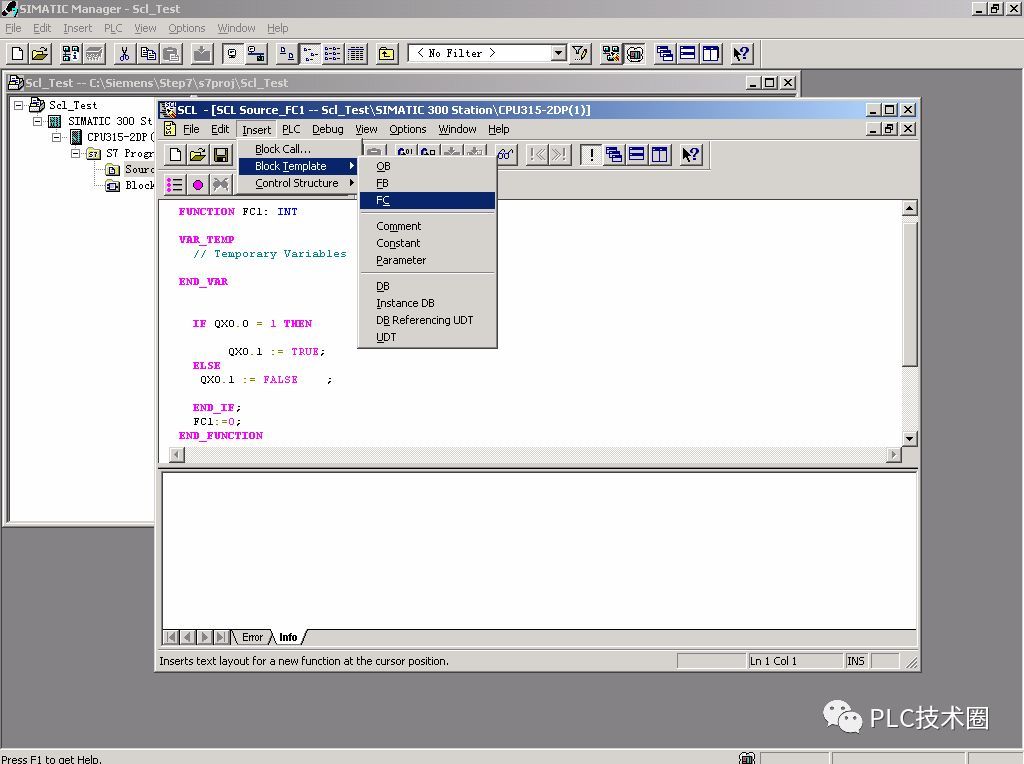Insert DB Referencing UDT template

click(x=427, y=320)
